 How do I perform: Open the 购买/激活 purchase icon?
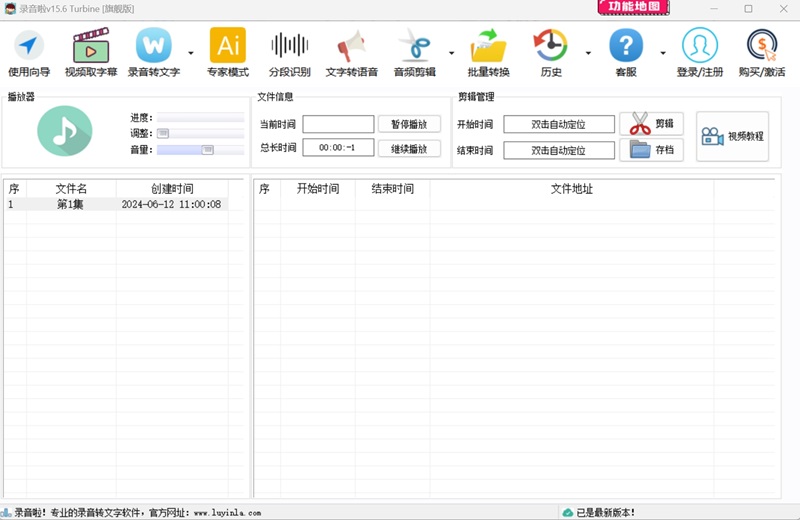(x=762, y=52)
